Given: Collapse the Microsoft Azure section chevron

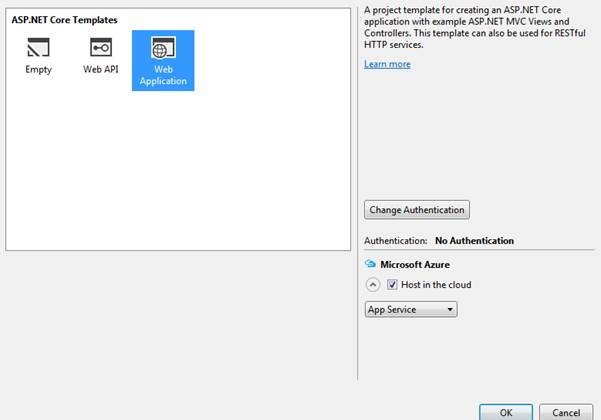Looking at the screenshot, I should 373,285.
